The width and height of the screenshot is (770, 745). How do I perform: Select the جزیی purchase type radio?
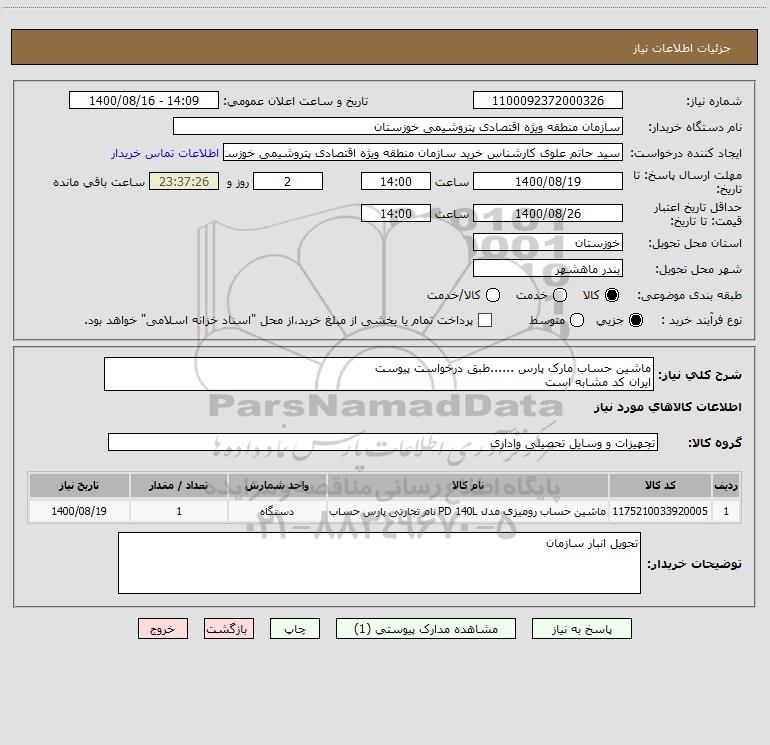point(635,320)
